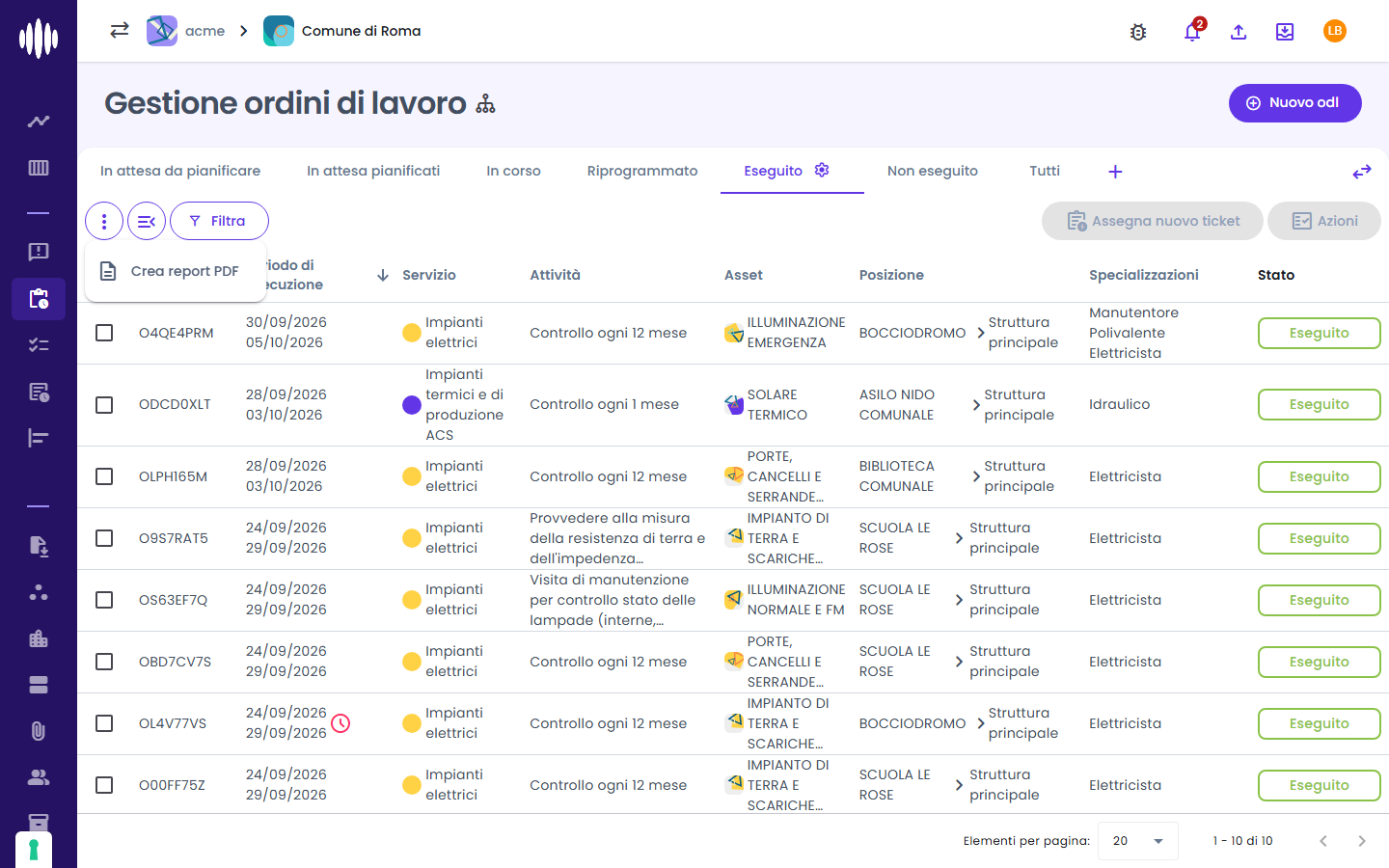
Task: Open the attachment paperclip icon in sidebar
Action: (x=39, y=731)
